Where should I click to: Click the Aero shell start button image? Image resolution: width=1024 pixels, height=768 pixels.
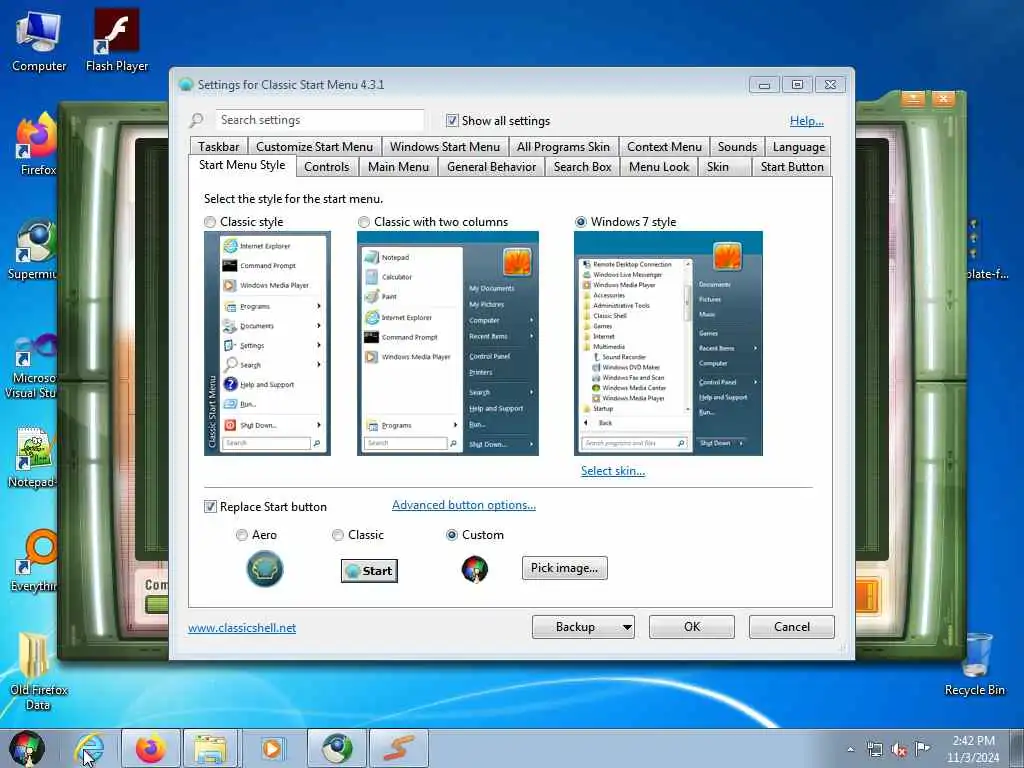(264, 569)
